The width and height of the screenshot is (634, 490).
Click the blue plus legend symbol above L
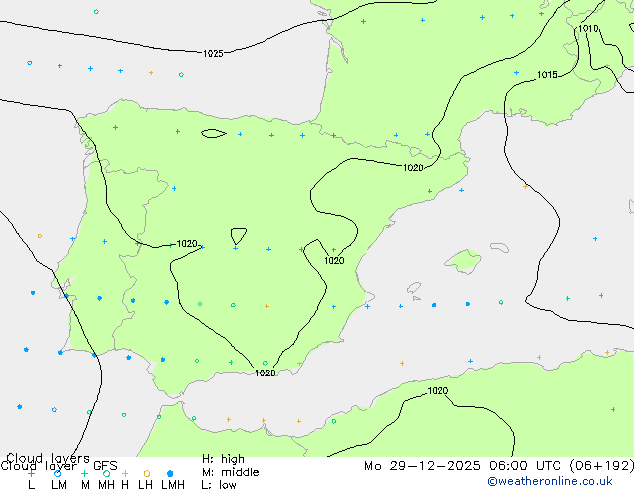tap(31, 473)
